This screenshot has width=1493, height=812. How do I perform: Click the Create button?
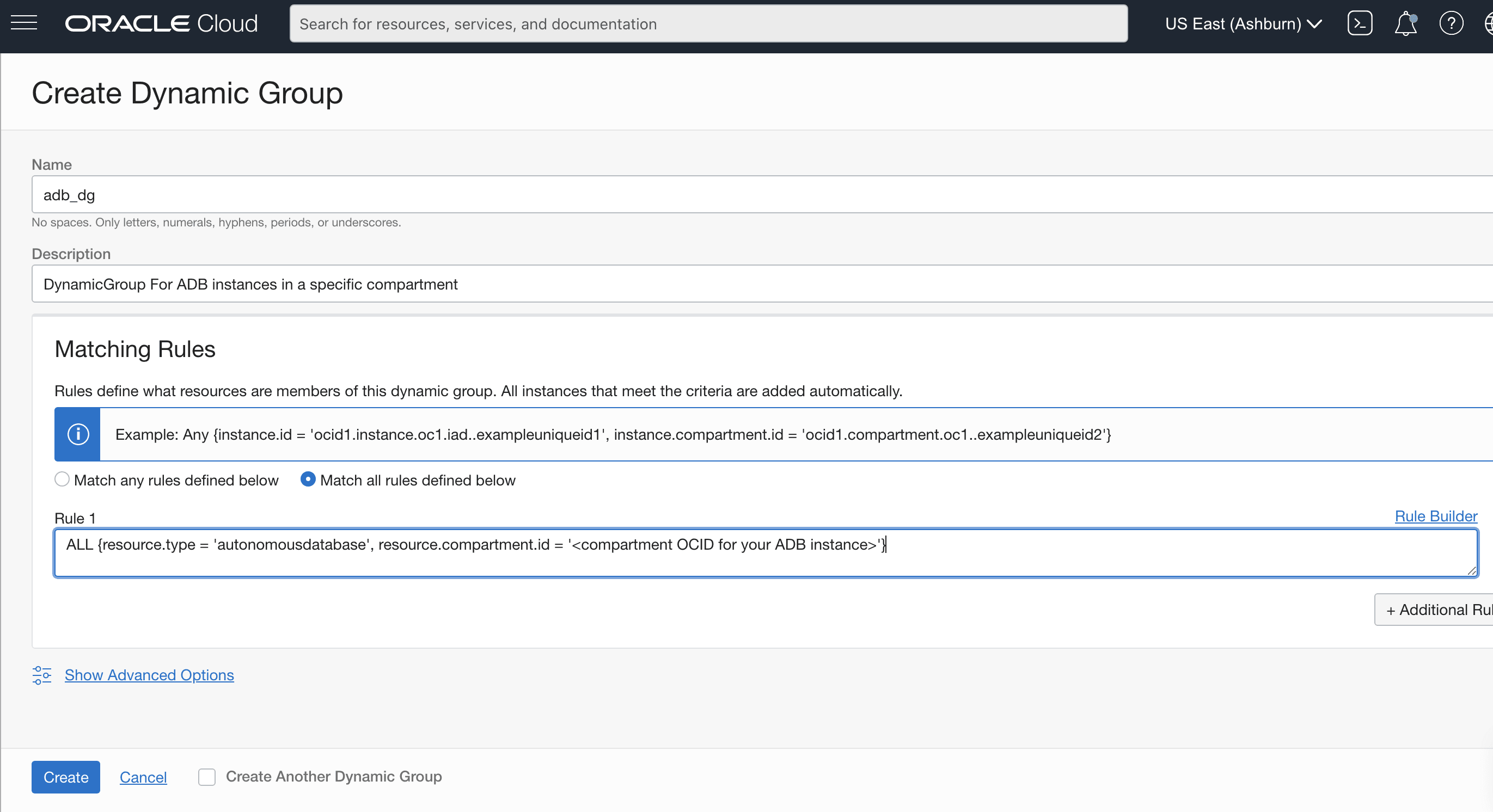tap(65, 777)
